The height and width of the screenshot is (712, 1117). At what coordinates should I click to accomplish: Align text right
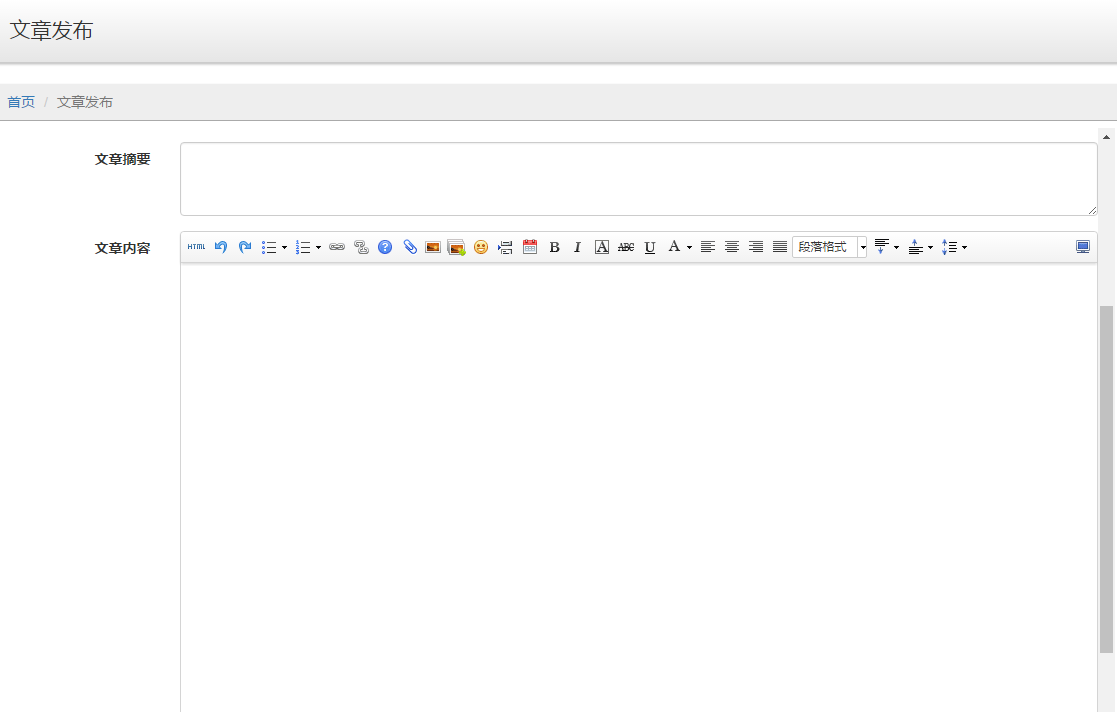[756, 247]
